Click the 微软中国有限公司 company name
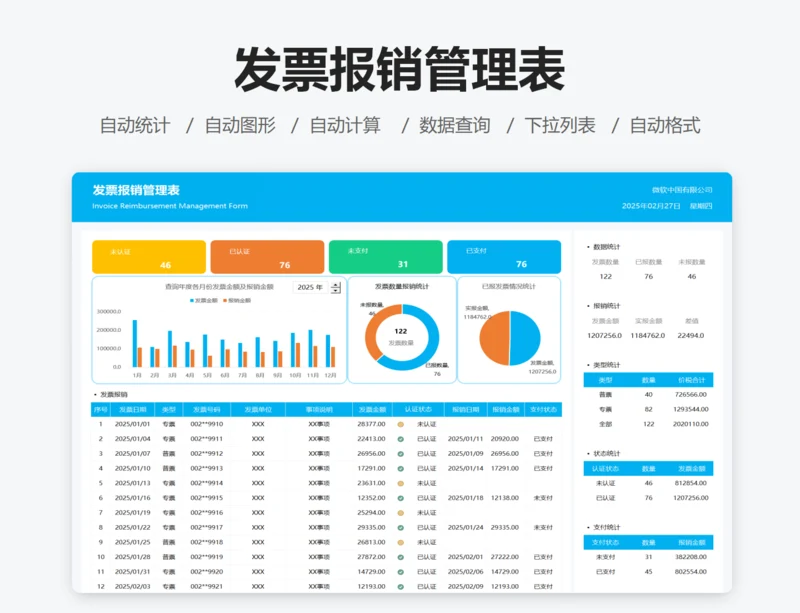 pos(682,190)
